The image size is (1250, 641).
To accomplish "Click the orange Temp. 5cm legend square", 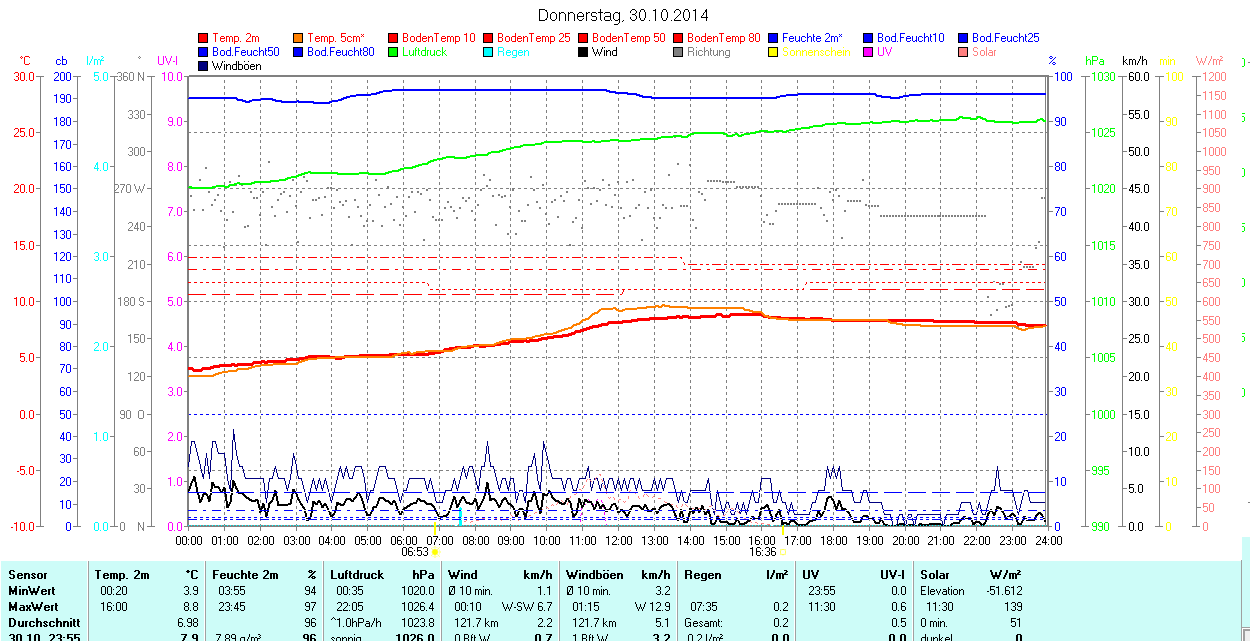I will [299, 38].
